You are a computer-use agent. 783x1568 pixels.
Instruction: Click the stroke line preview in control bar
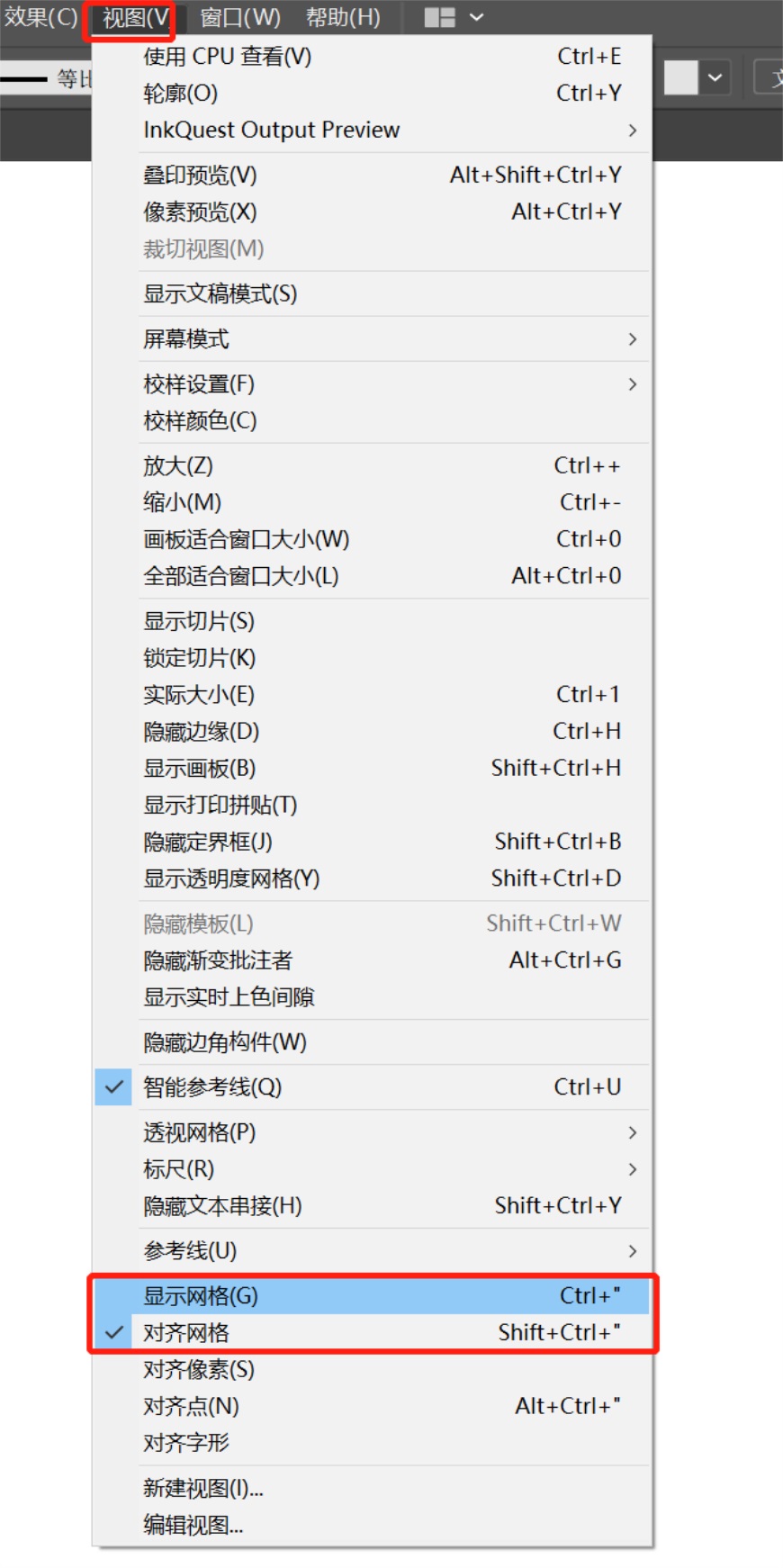click(x=23, y=79)
